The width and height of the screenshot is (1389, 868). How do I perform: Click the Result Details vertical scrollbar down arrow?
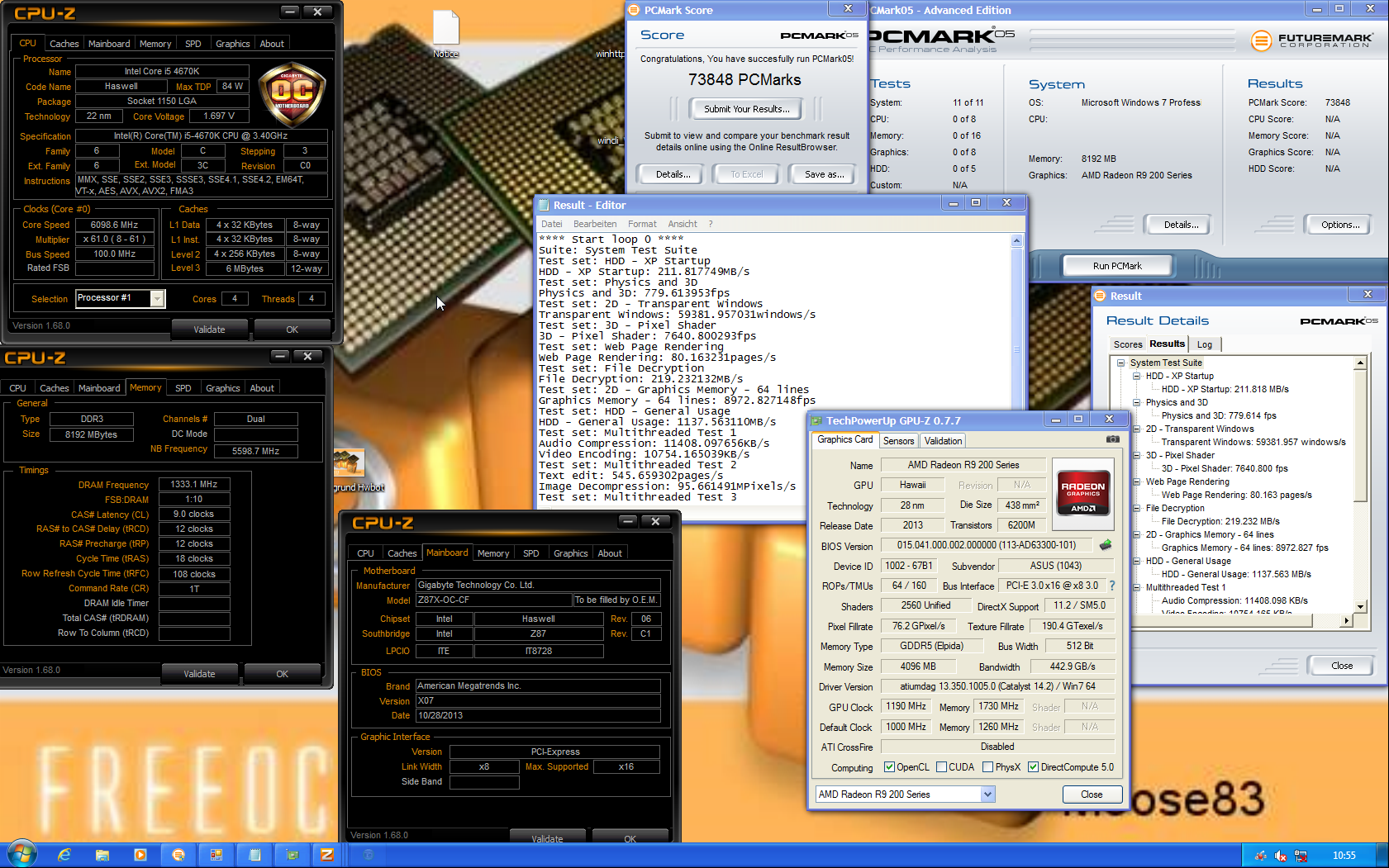coord(1360,607)
